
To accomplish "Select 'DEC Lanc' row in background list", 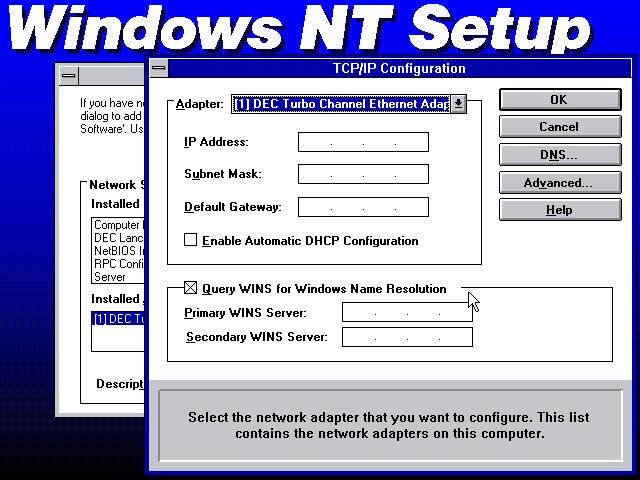I will 118,238.
